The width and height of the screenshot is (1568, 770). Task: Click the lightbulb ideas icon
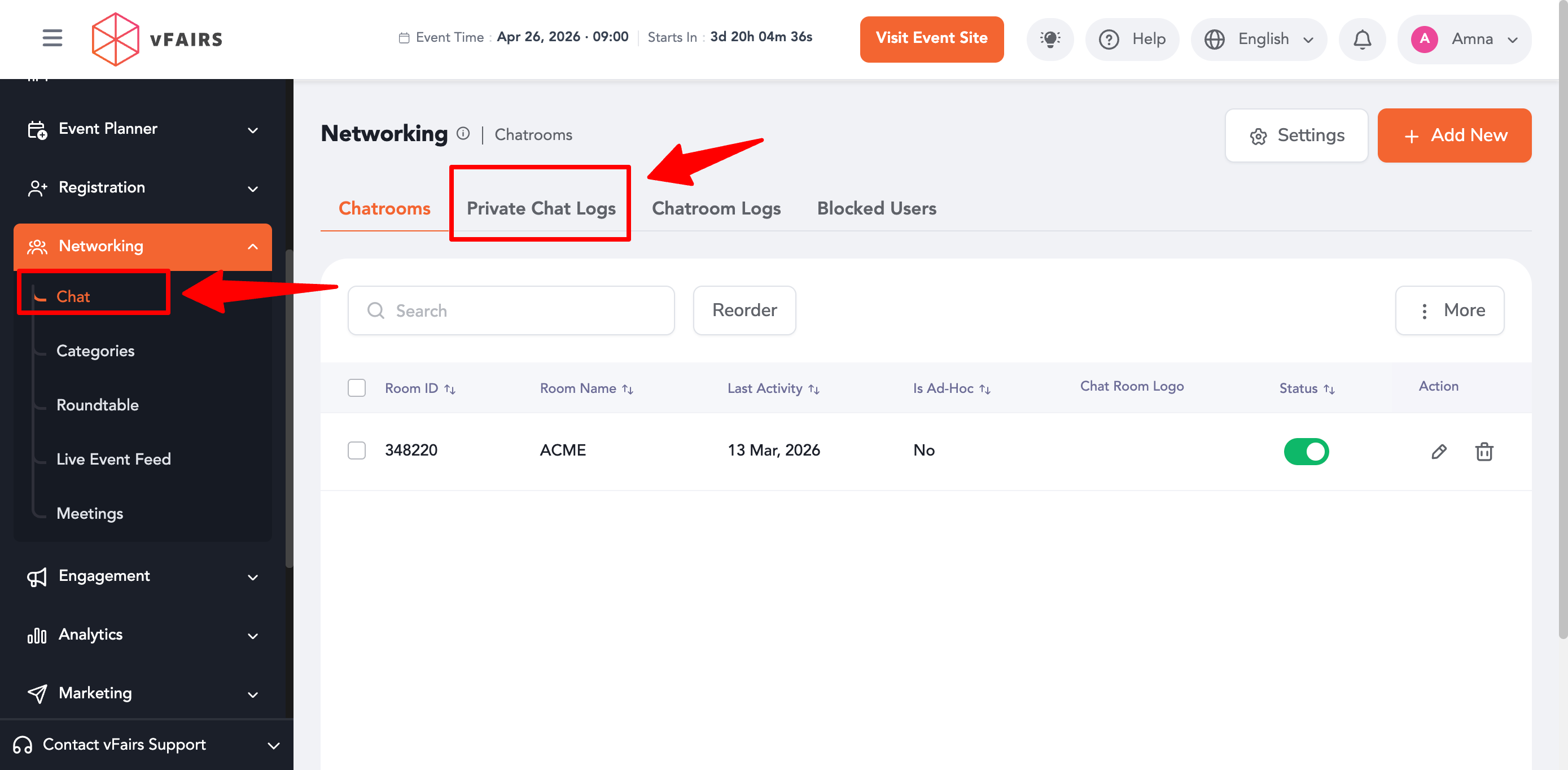tap(1049, 40)
